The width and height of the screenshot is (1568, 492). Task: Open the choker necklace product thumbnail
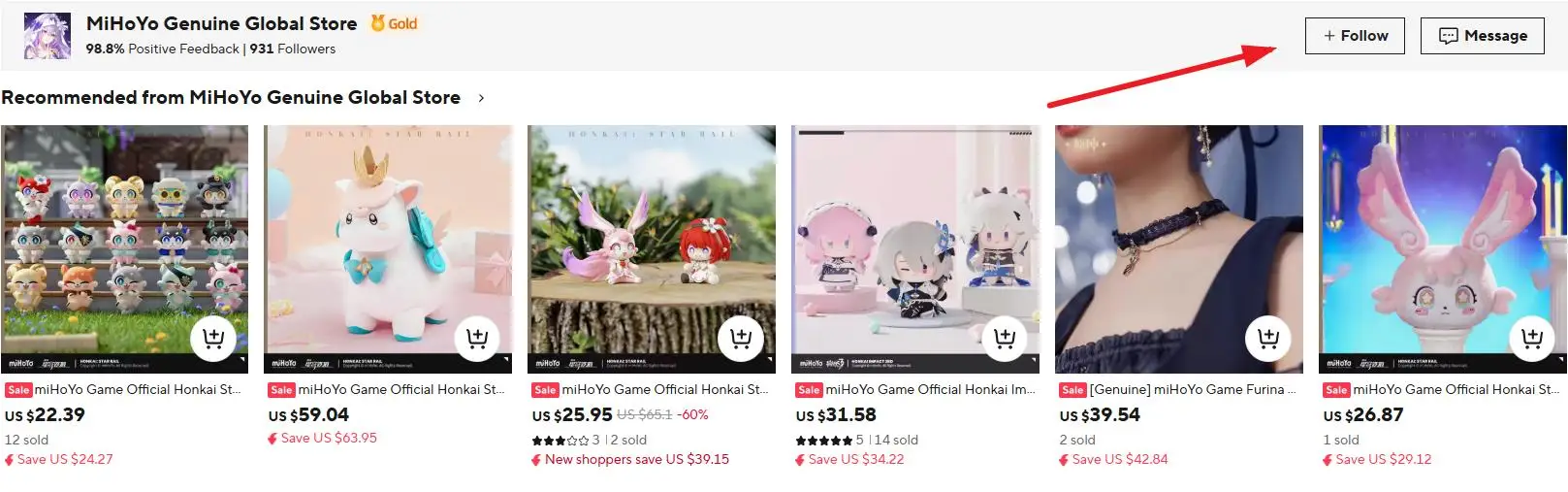(1179, 249)
